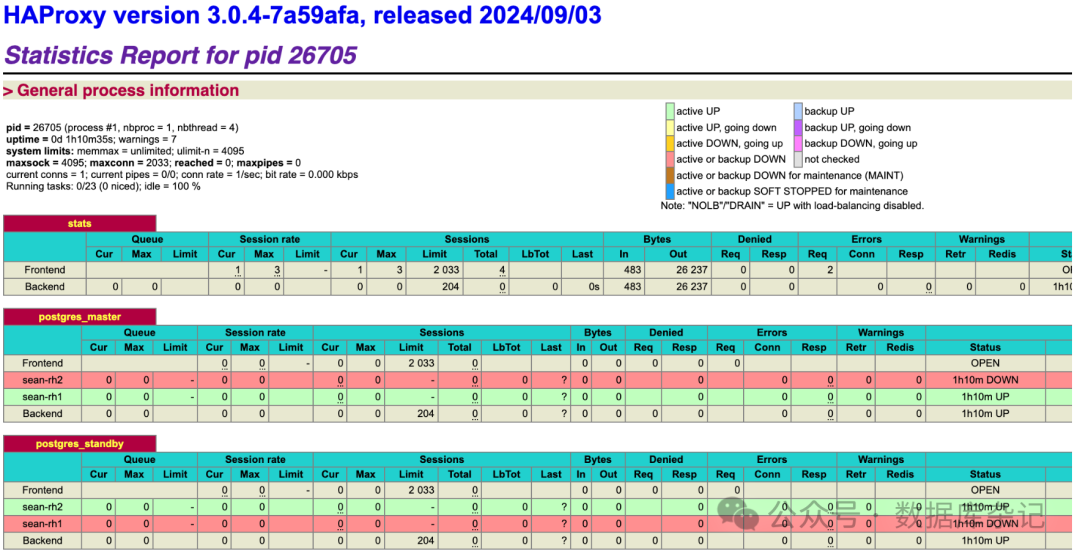Click 'Statistics Report for pid 26705' heading

[x=180, y=55]
